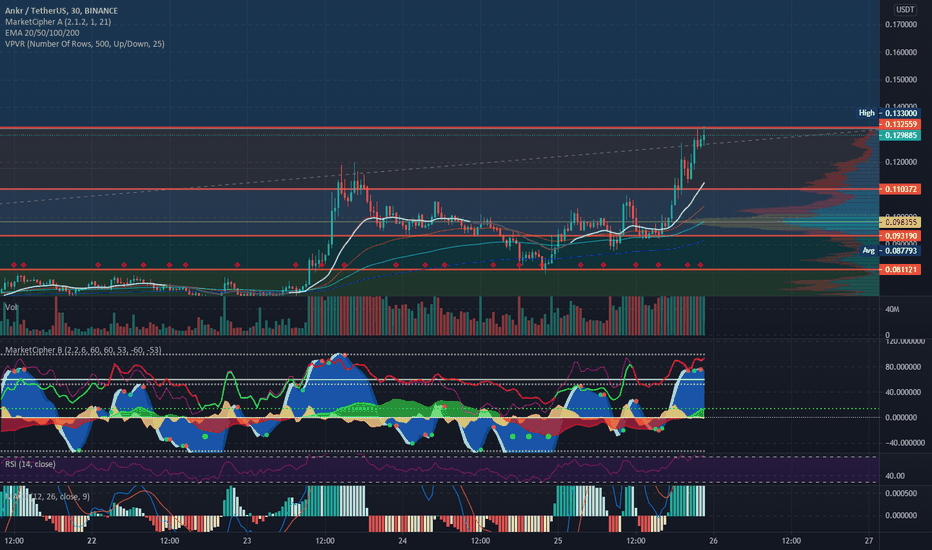The height and width of the screenshot is (550, 932).
Task: Click the 26 date label on time axis
Action: click(x=713, y=541)
